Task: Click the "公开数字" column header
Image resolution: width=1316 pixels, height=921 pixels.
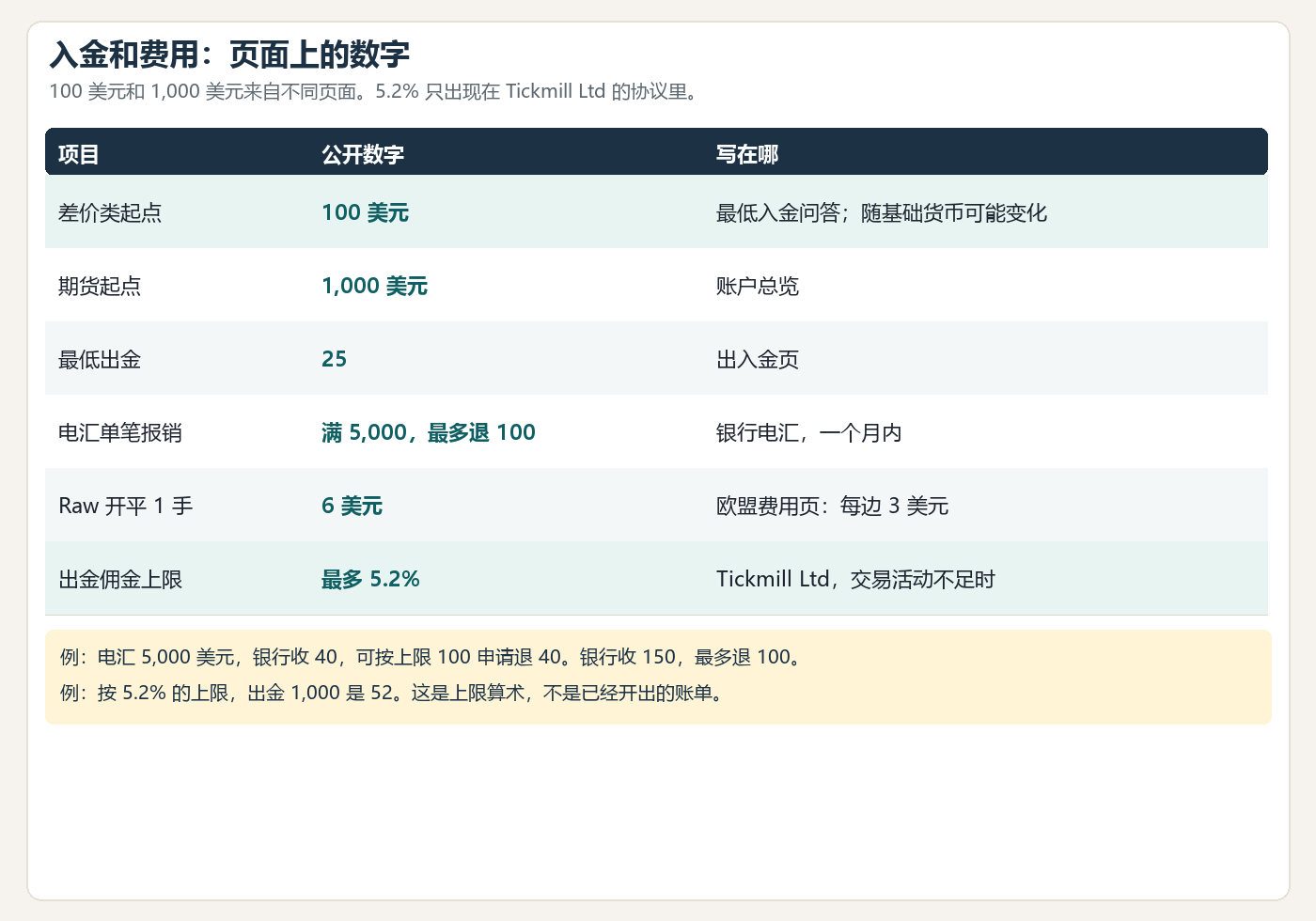Action: [x=363, y=154]
